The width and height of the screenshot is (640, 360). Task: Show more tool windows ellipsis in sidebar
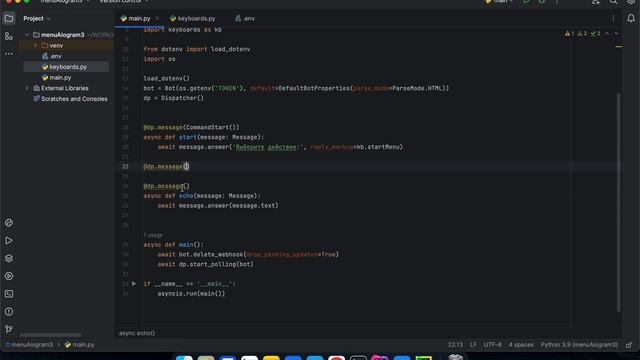pos(9,54)
